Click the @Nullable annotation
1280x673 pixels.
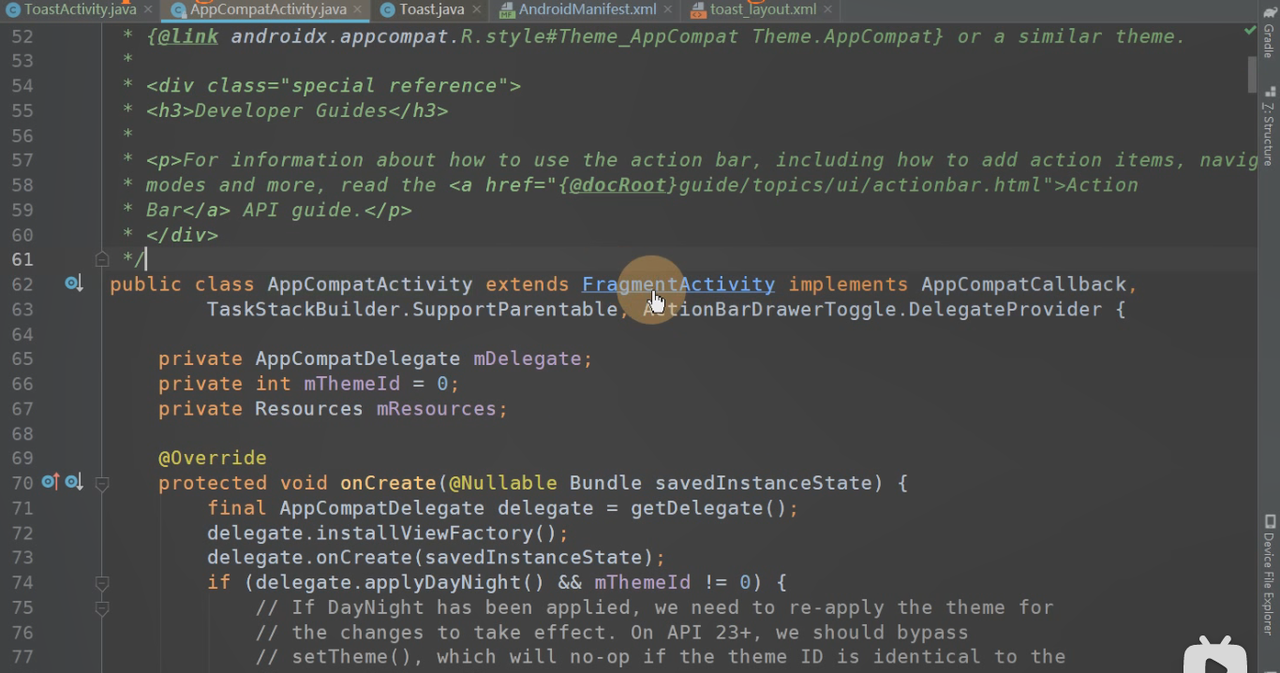[503, 483]
